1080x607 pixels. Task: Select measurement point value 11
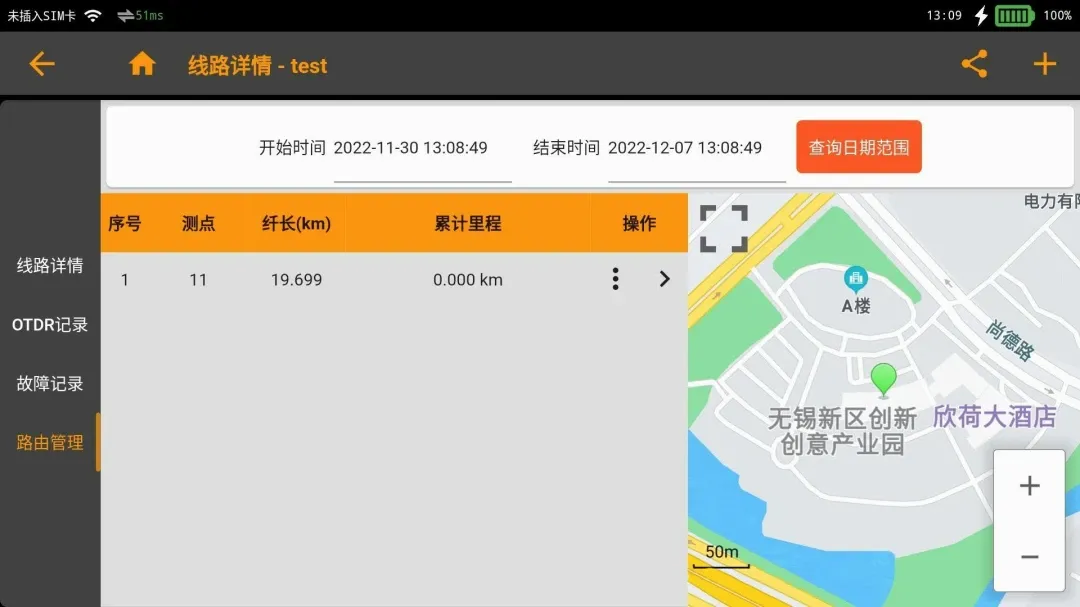pos(198,280)
